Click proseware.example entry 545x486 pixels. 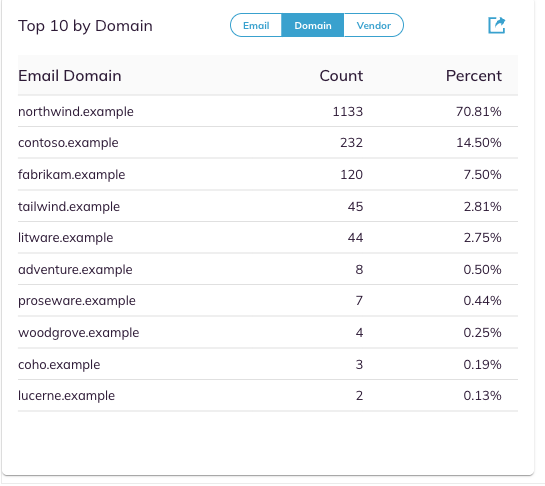76,301
